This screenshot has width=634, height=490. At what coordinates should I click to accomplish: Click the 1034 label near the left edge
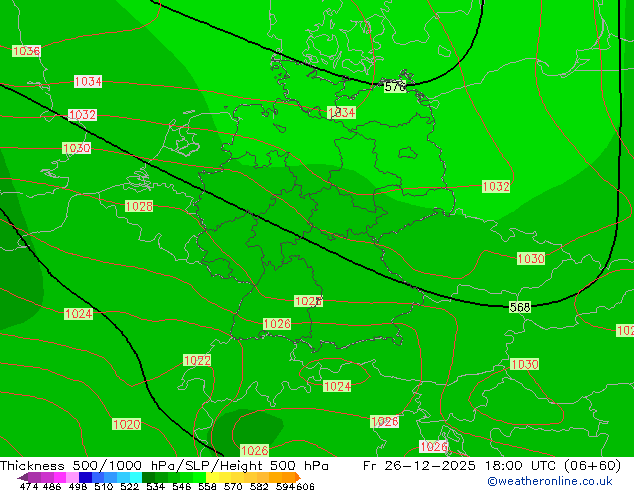tap(88, 82)
